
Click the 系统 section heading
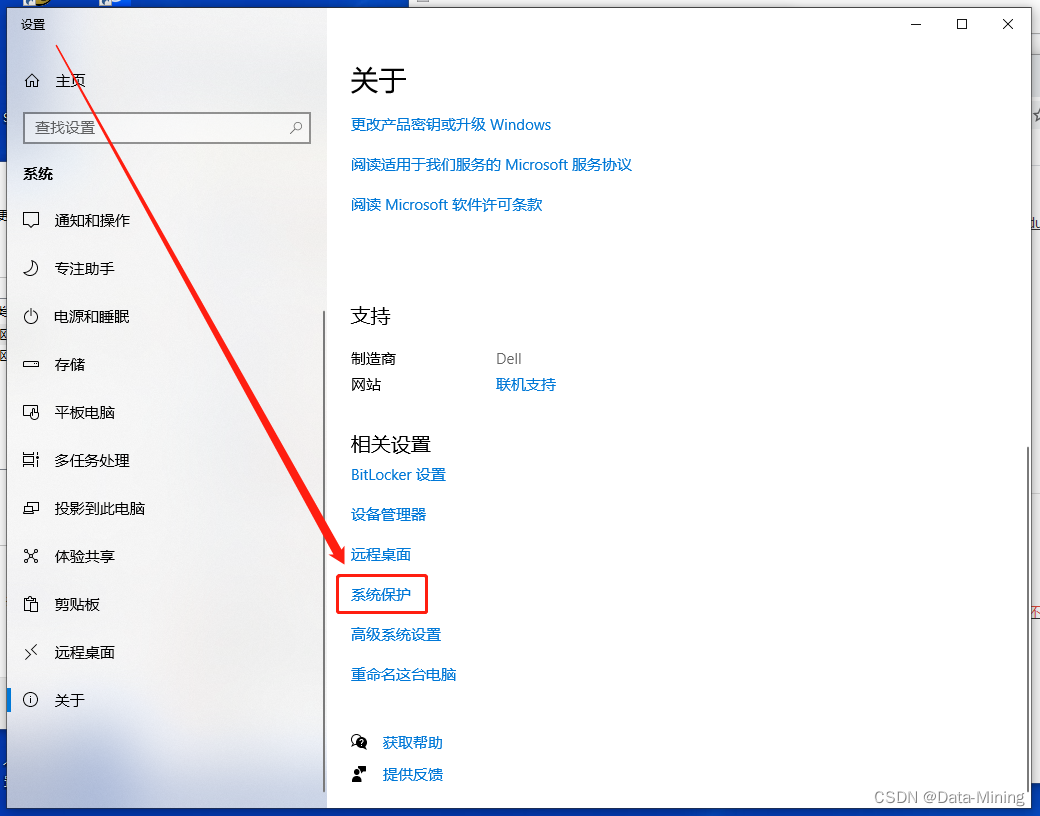38,174
